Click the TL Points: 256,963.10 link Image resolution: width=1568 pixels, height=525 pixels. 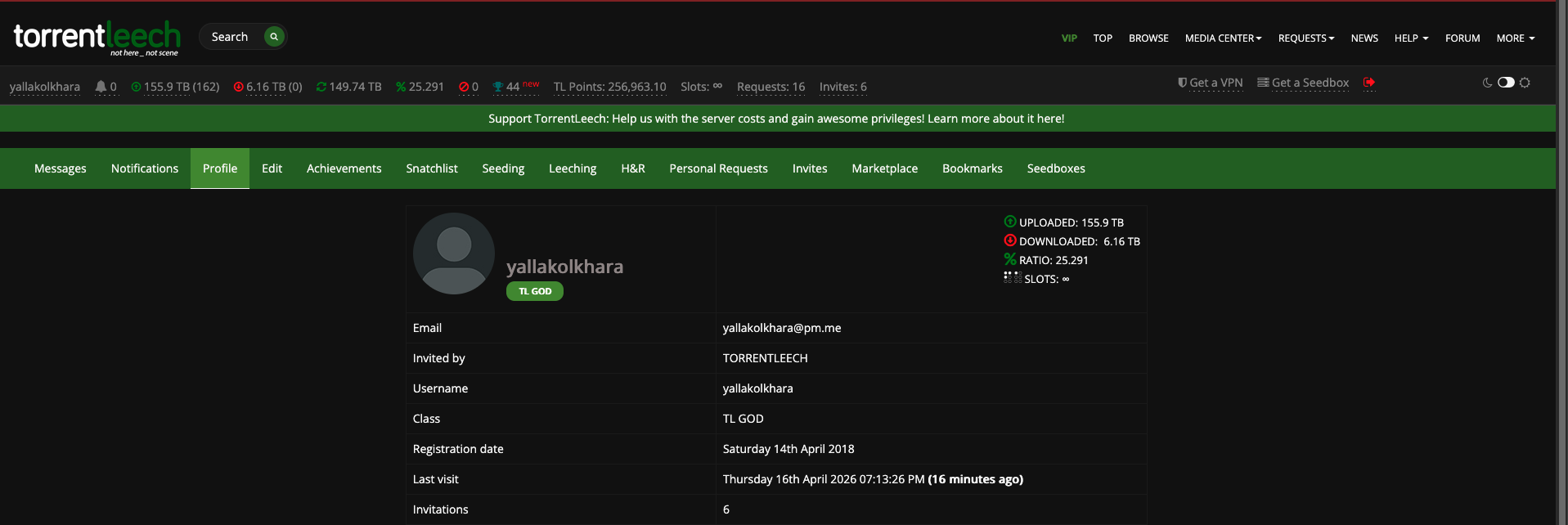click(610, 87)
